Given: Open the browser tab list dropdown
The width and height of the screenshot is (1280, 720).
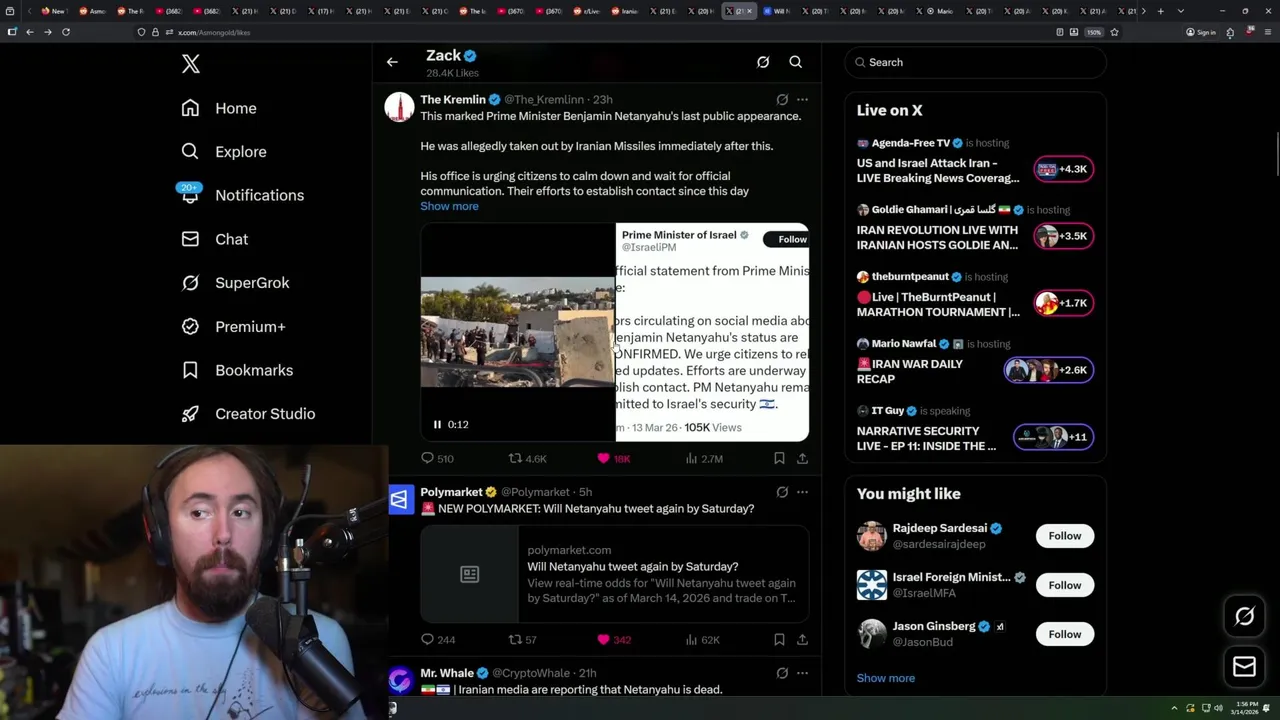Looking at the screenshot, I should pos(1181,11).
